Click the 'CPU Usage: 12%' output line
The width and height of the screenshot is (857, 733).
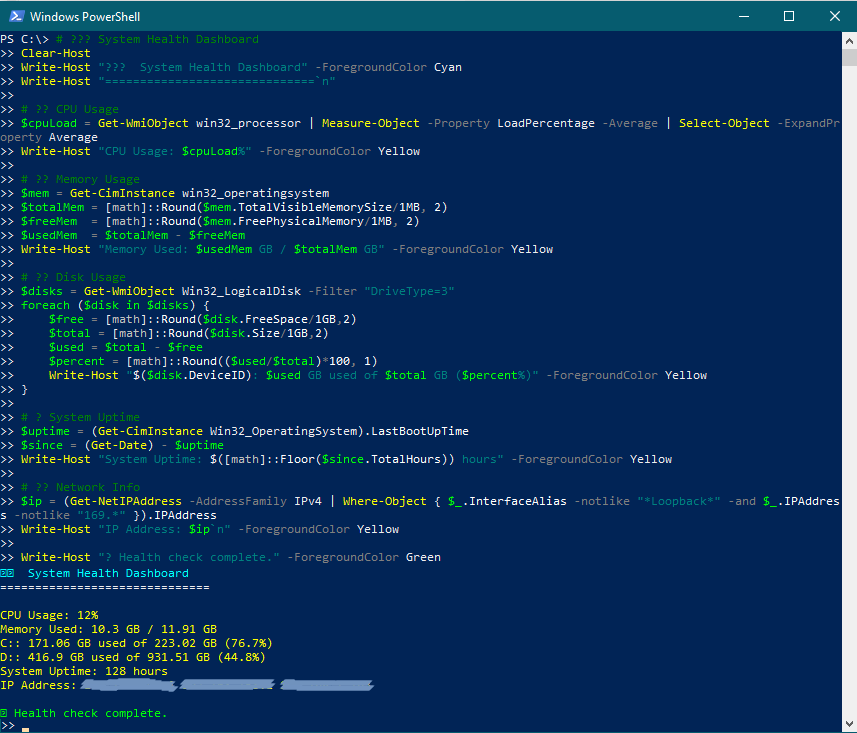[x=49, y=616]
